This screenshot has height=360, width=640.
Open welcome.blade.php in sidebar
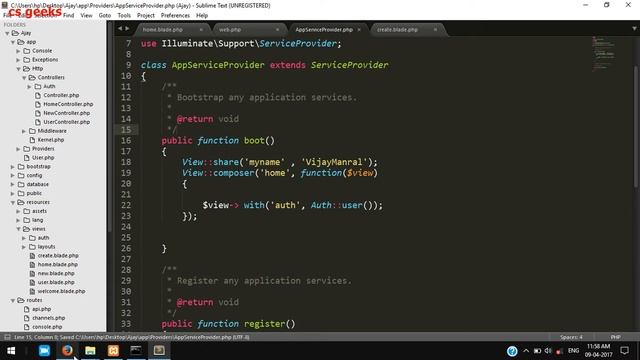[x=61, y=291]
